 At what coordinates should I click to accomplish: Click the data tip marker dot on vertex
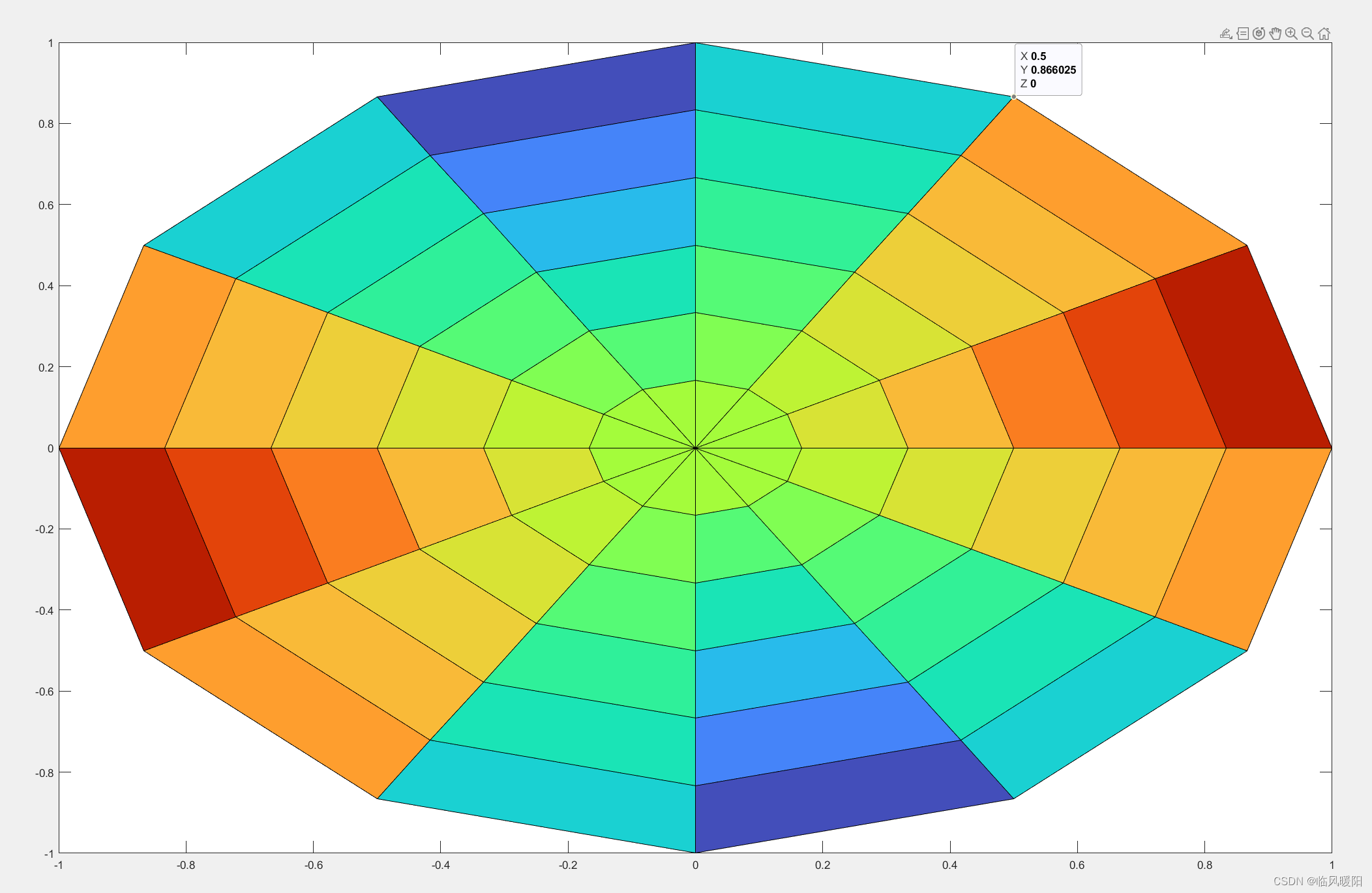click(1013, 97)
